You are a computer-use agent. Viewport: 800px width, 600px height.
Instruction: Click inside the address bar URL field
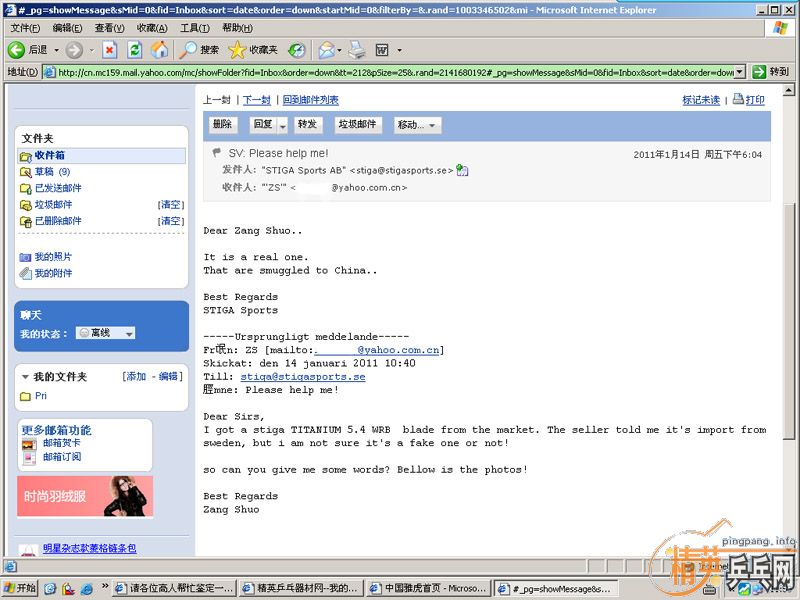coord(395,72)
